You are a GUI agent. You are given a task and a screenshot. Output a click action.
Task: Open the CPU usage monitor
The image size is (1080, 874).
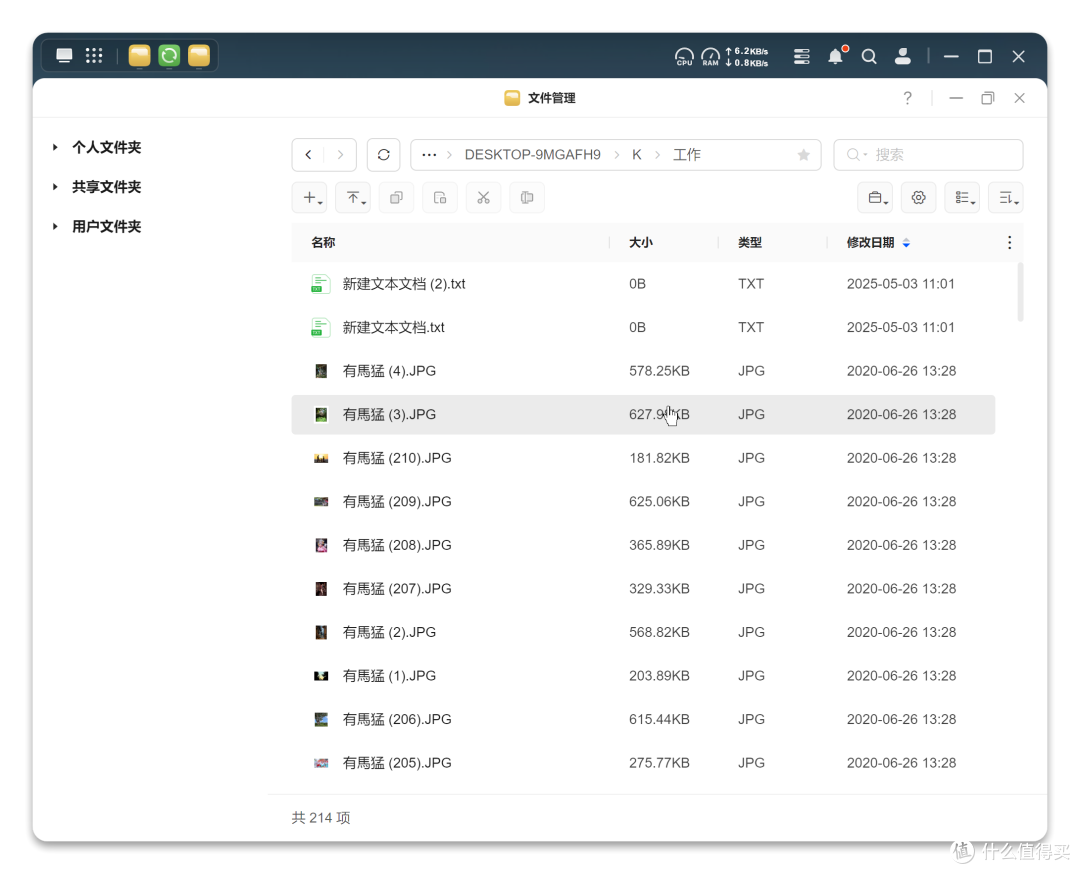pyautogui.click(x=684, y=56)
